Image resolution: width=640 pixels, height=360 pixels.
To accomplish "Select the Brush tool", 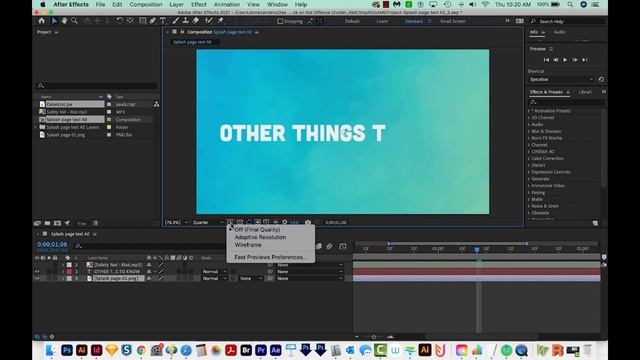I will 176,20.
